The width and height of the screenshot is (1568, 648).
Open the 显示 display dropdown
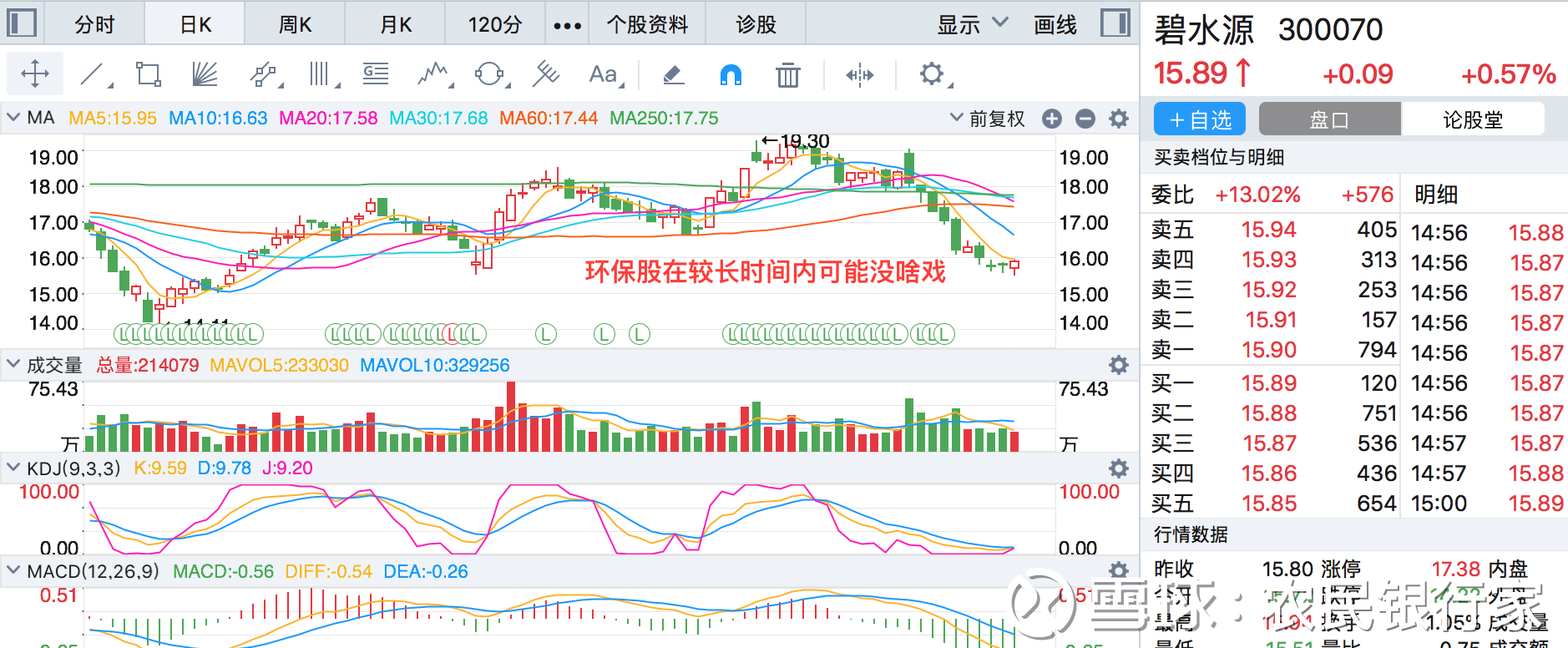[x=973, y=24]
